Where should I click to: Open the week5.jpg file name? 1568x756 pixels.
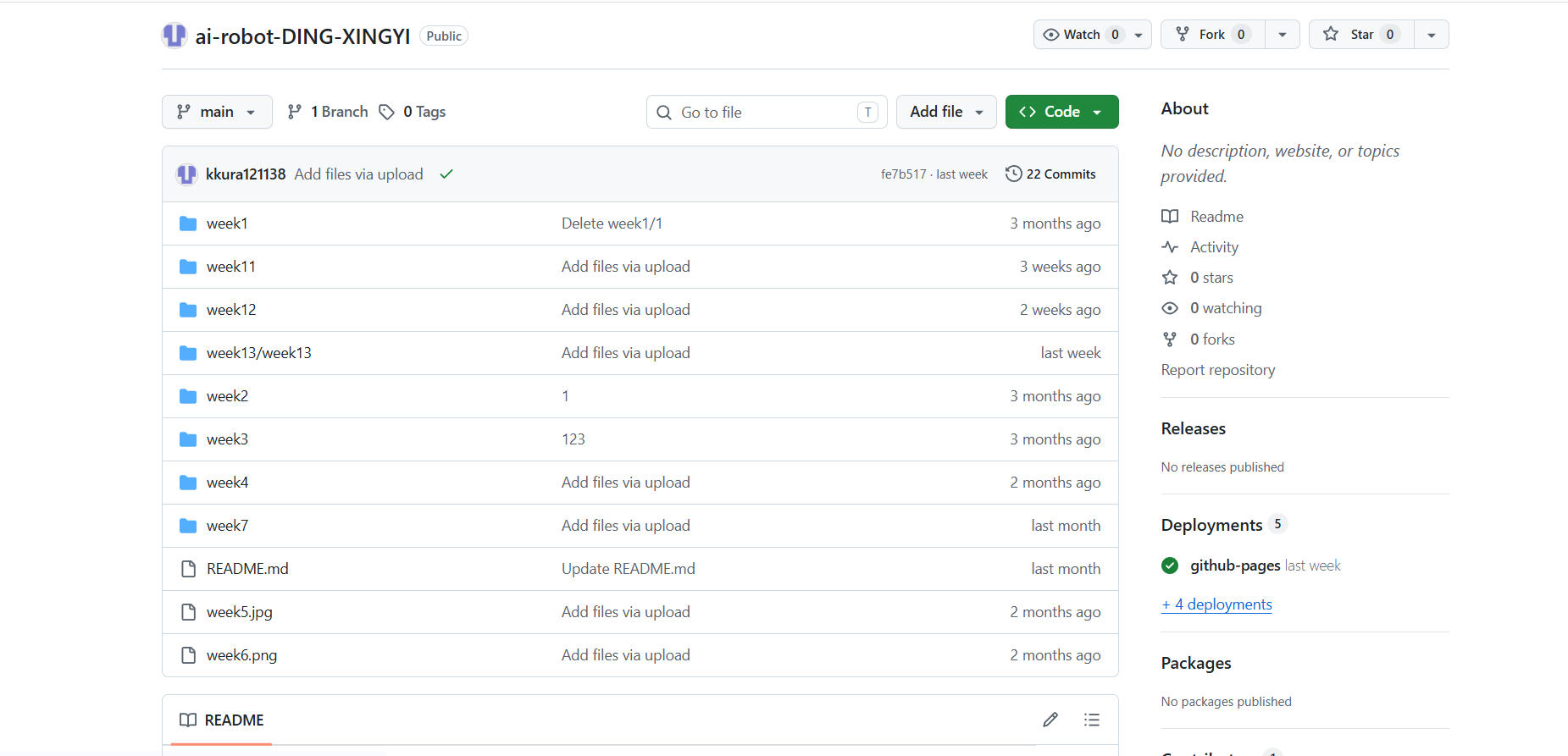point(240,612)
